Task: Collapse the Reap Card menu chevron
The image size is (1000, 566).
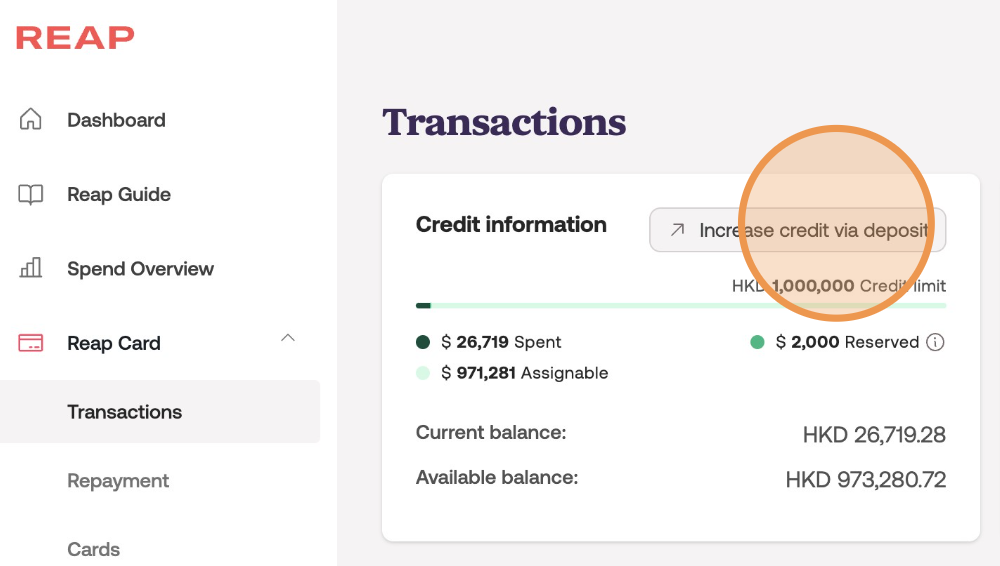Action: pyautogui.click(x=288, y=338)
